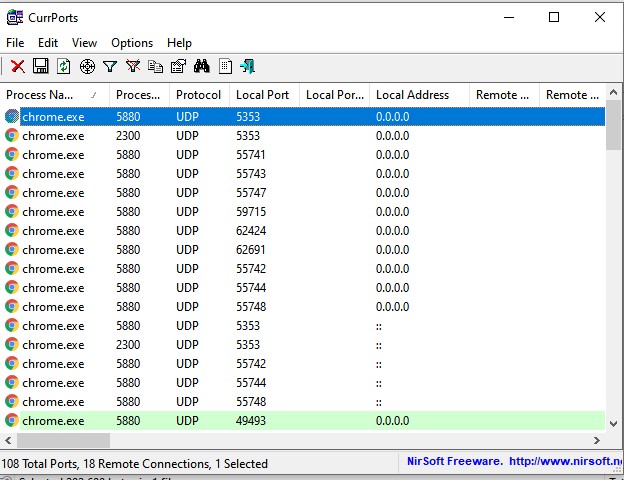Open the File menu

pos(15,43)
